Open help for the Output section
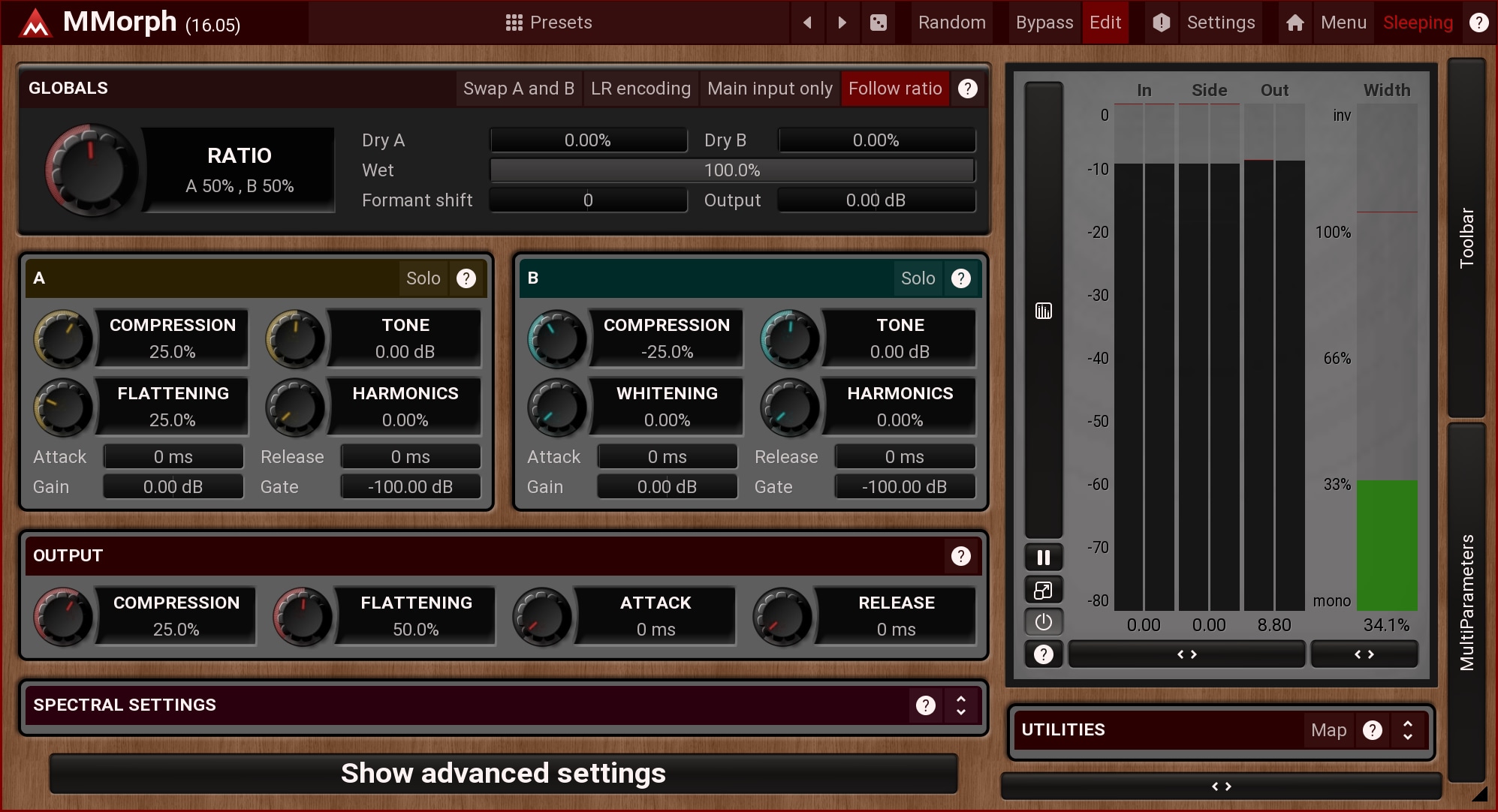 click(x=960, y=556)
